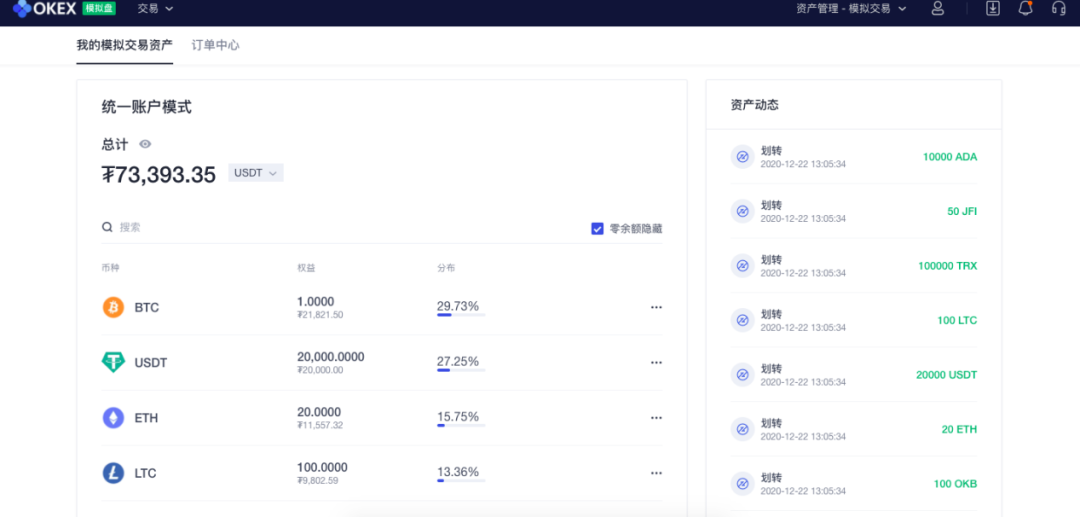This screenshot has height=517, width=1080.
Task: Click the ETH coin icon
Action: click(113, 418)
